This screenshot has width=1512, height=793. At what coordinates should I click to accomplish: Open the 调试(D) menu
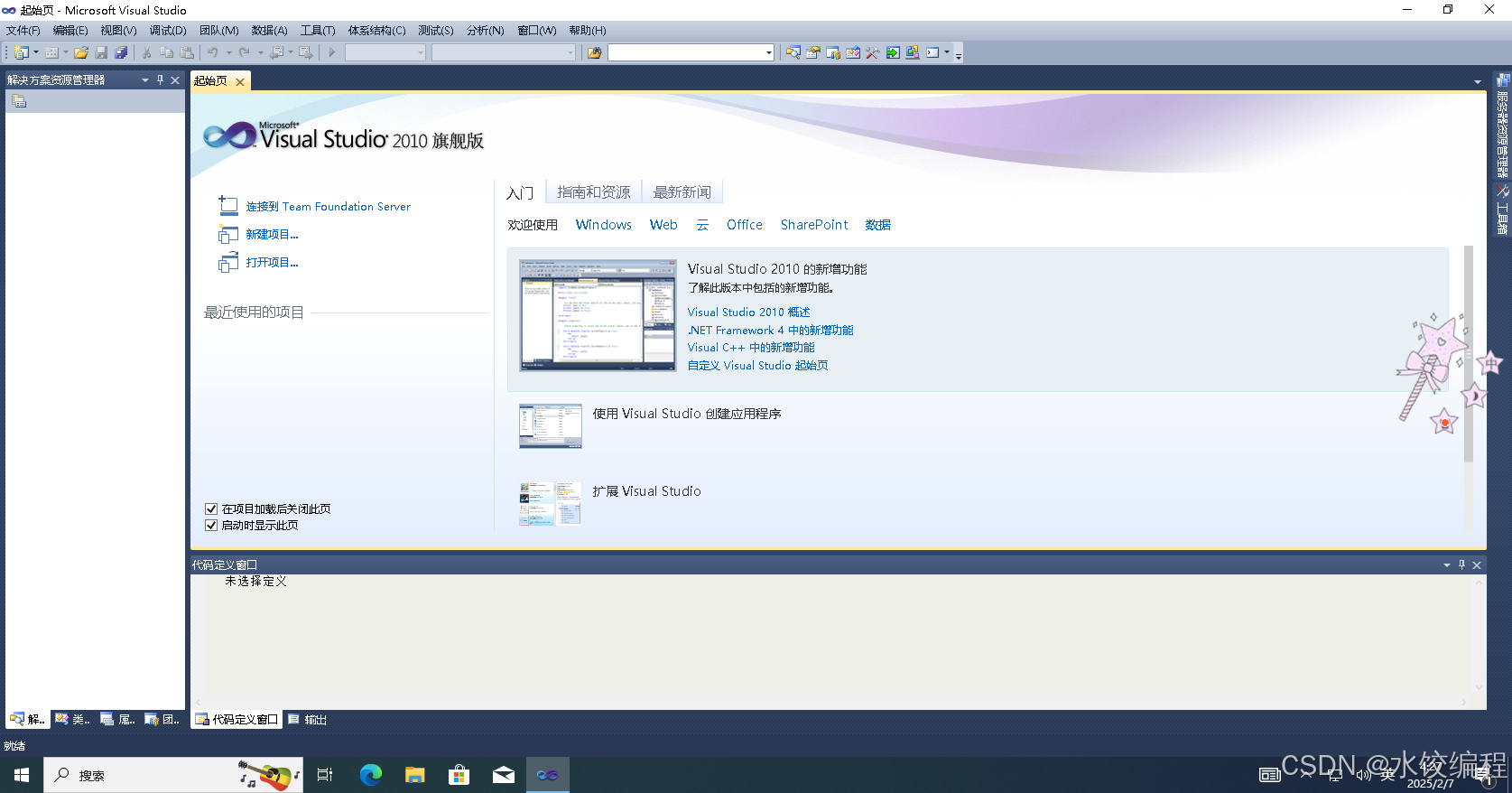click(x=168, y=31)
